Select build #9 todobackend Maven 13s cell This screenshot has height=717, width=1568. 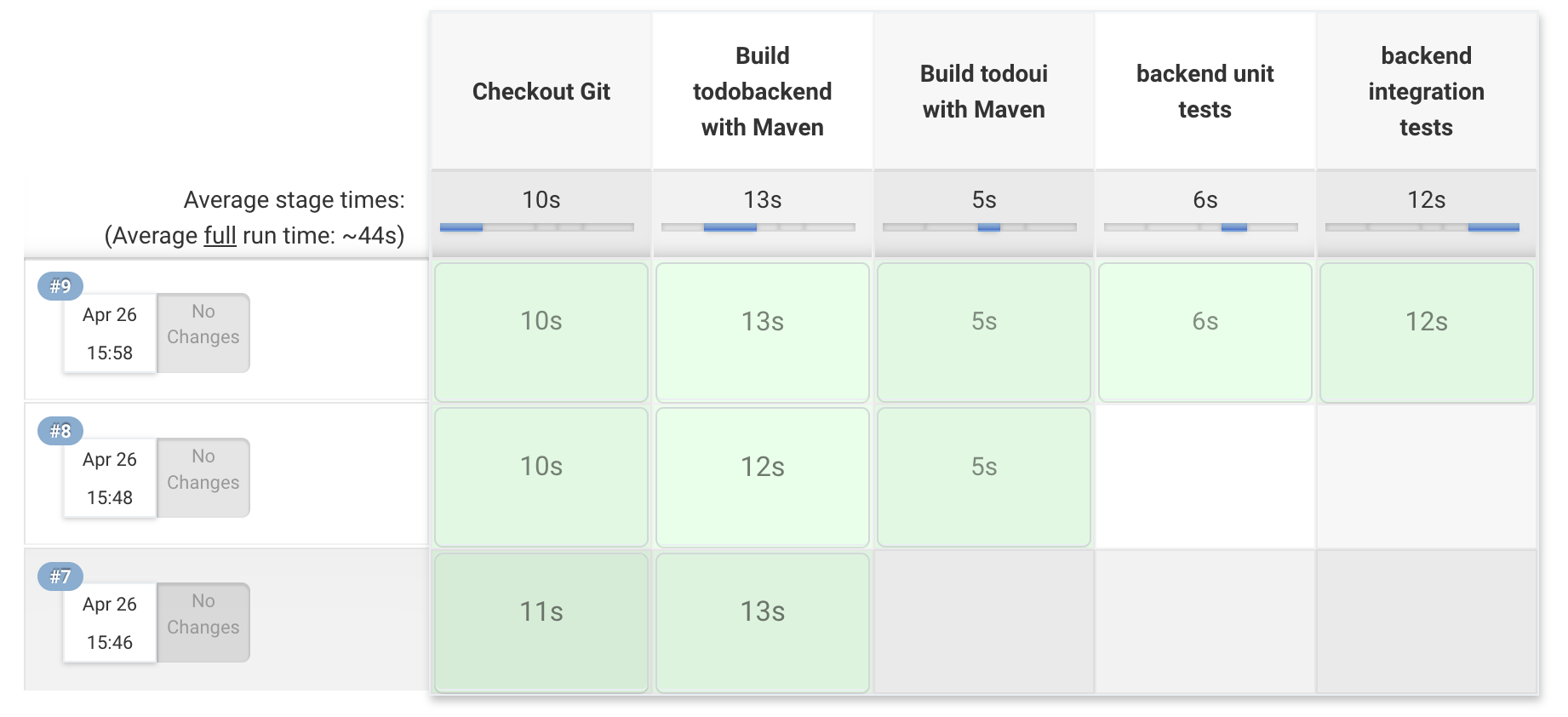(763, 332)
